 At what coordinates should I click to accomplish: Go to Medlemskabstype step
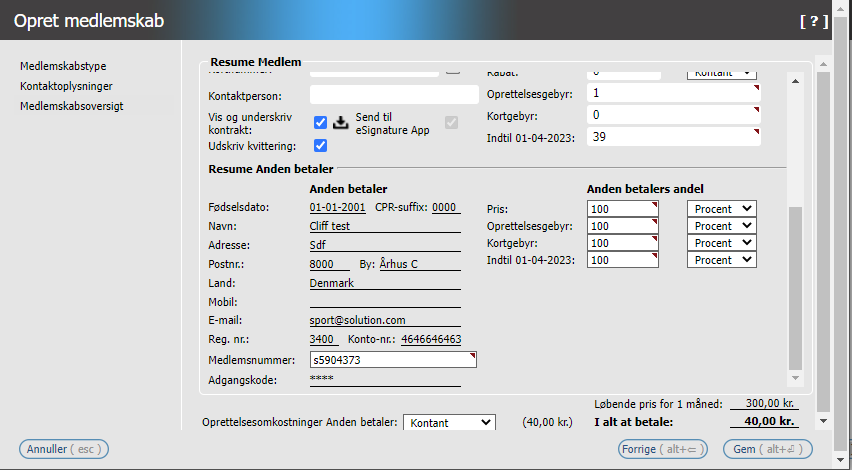pos(63,66)
